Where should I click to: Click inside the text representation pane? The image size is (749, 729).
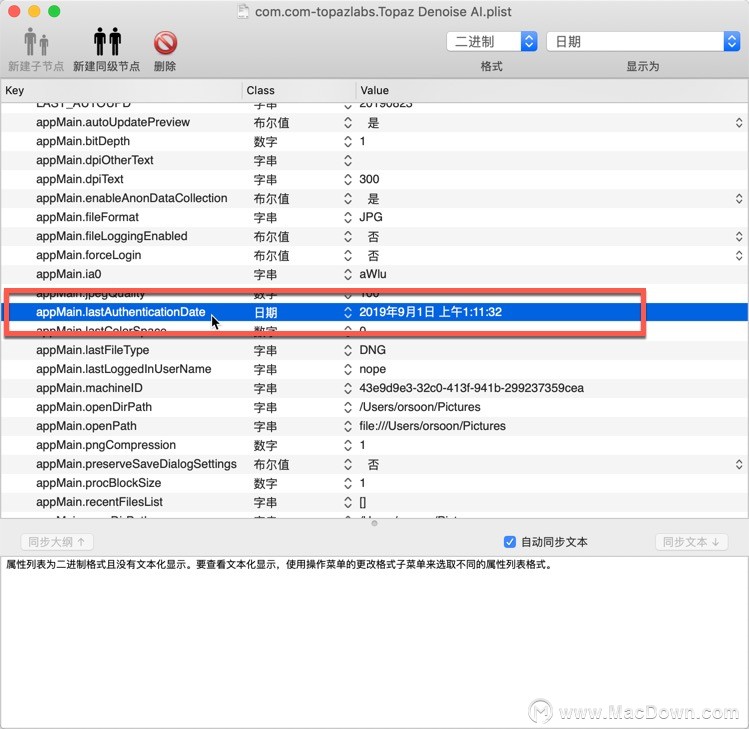[x=374, y=642]
